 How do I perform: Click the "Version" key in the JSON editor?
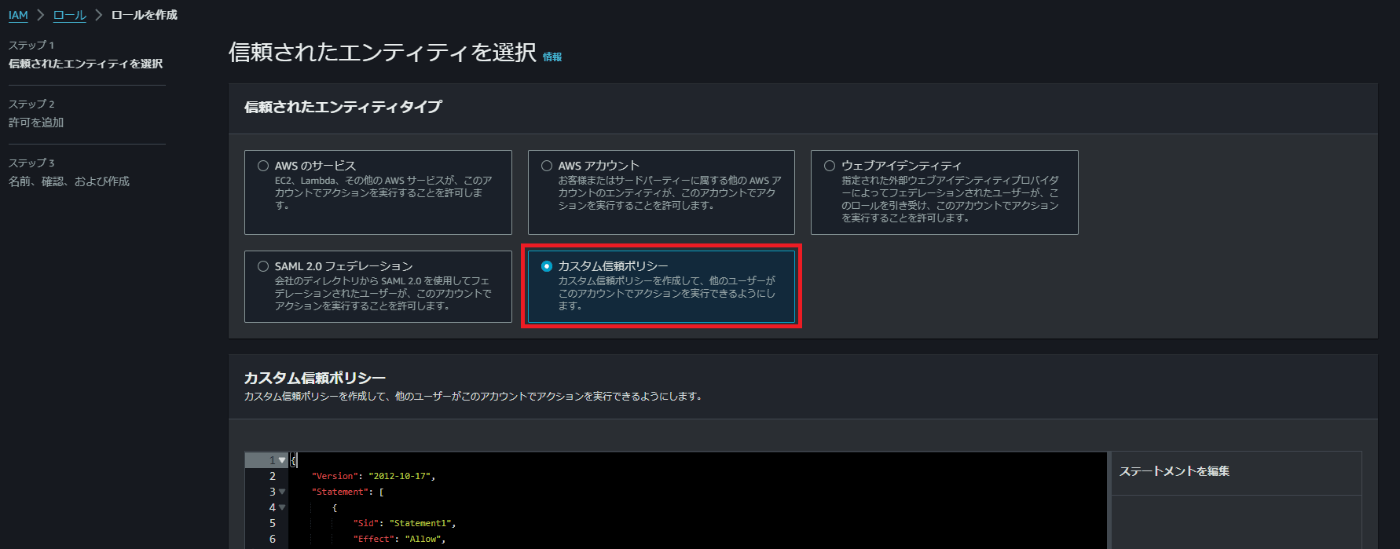tap(336, 476)
